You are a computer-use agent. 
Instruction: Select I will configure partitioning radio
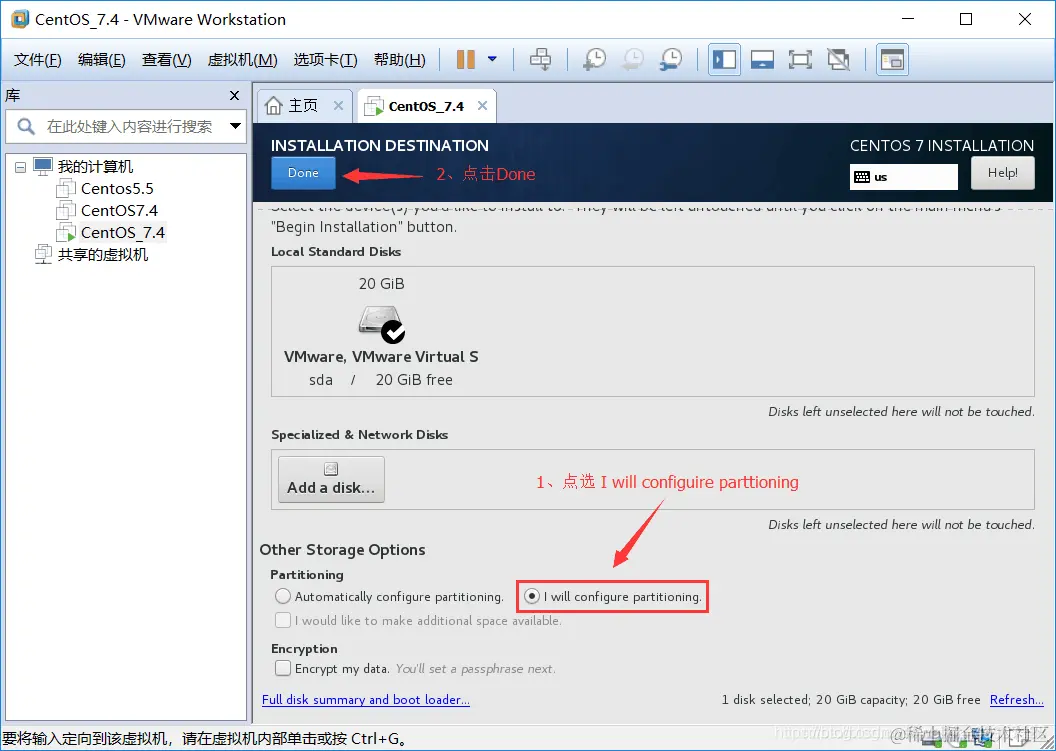coord(532,596)
